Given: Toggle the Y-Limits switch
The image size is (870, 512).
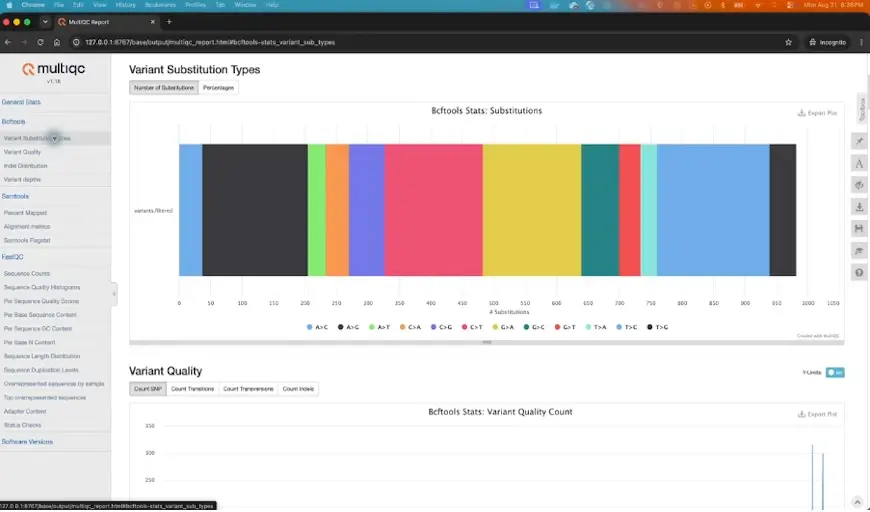Looking at the screenshot, I should coord(834,372).
